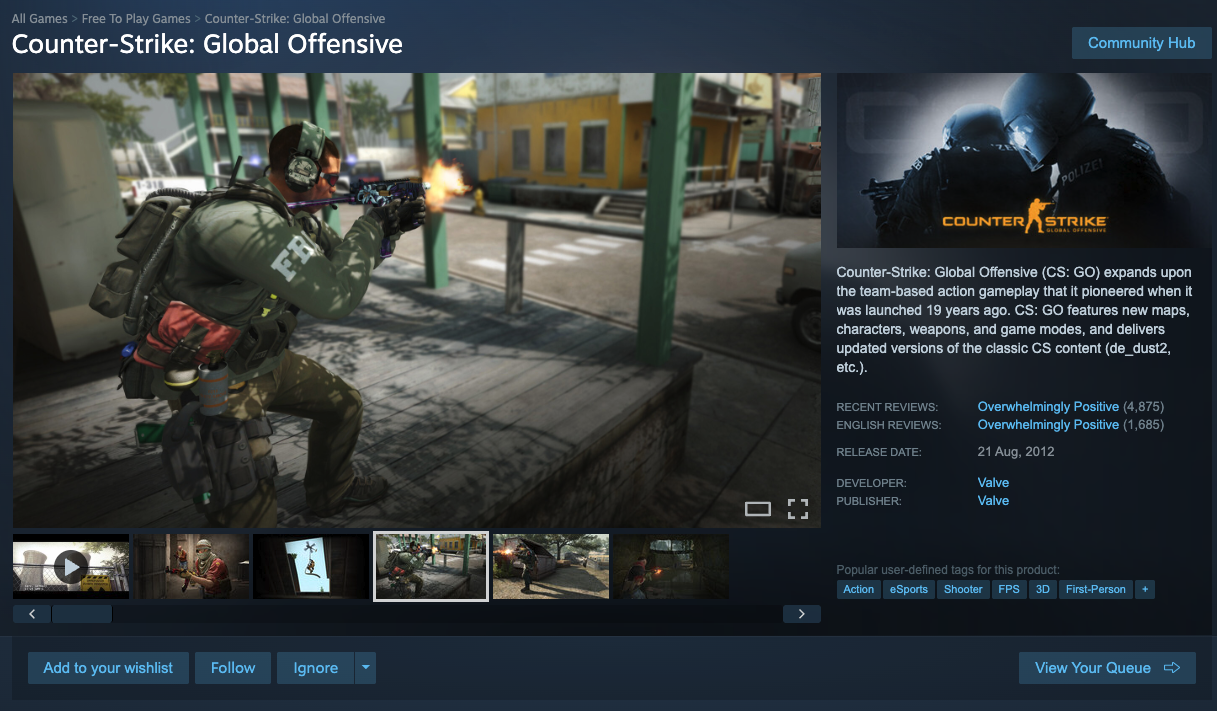Select the highlighted FBI soldier thumbnail
Viewport: 1217px width, 711px height.
tap(431, 566)
